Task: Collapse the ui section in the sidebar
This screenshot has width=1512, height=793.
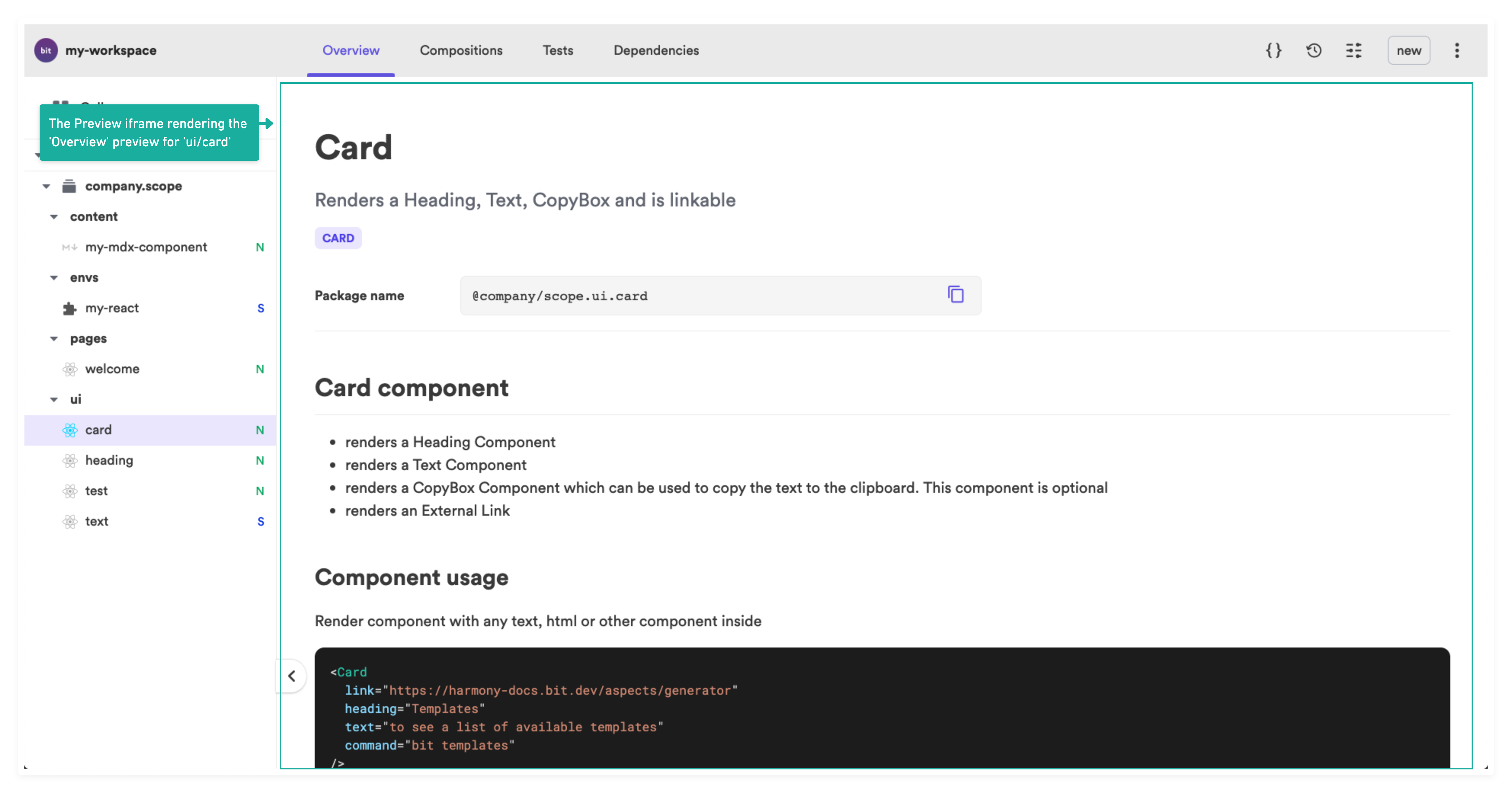Action: 54,399
